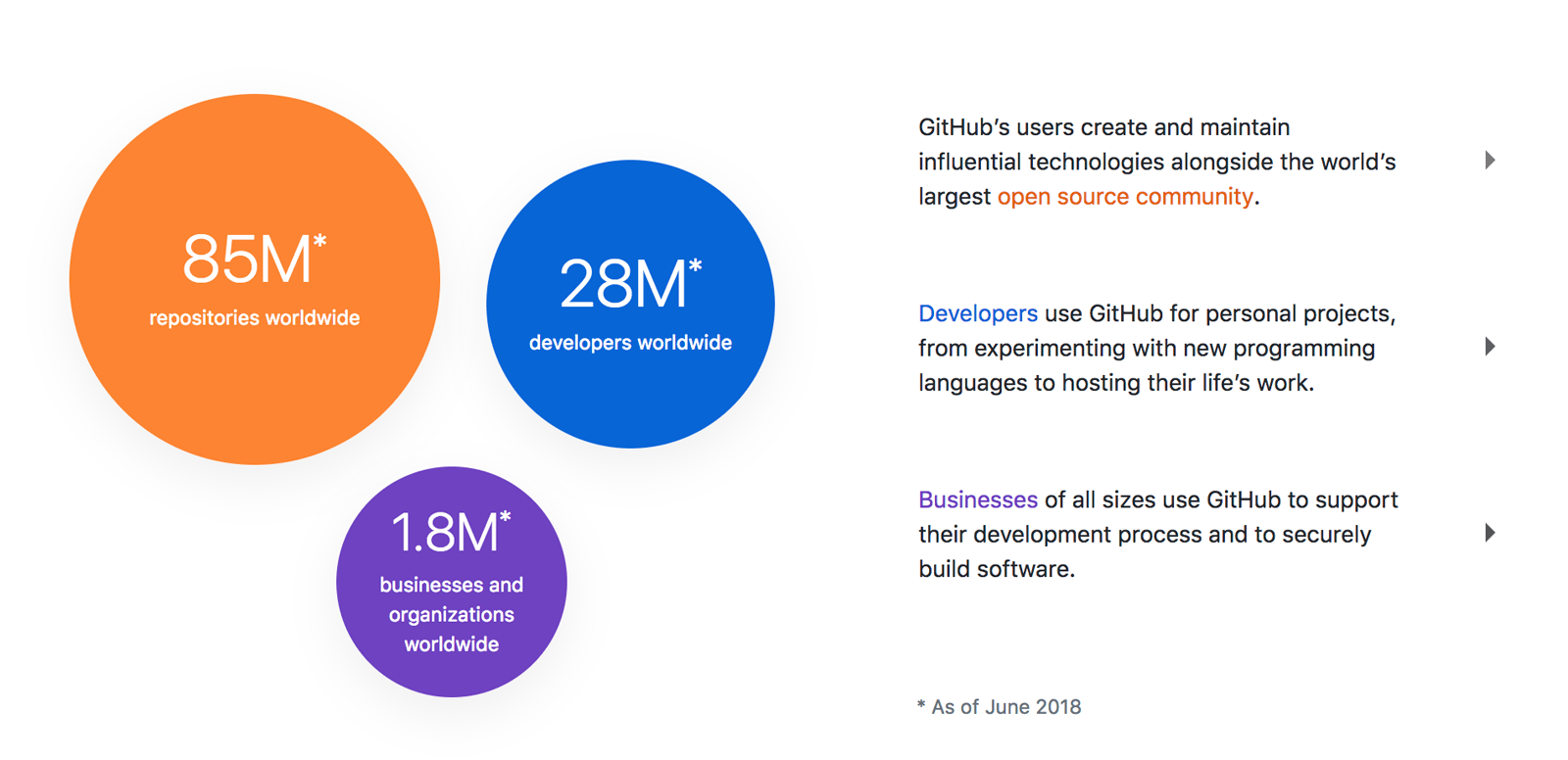Click the orange 85M repositories circle
The height and width of the screenshot is (760, 1568).
[255, 279]
